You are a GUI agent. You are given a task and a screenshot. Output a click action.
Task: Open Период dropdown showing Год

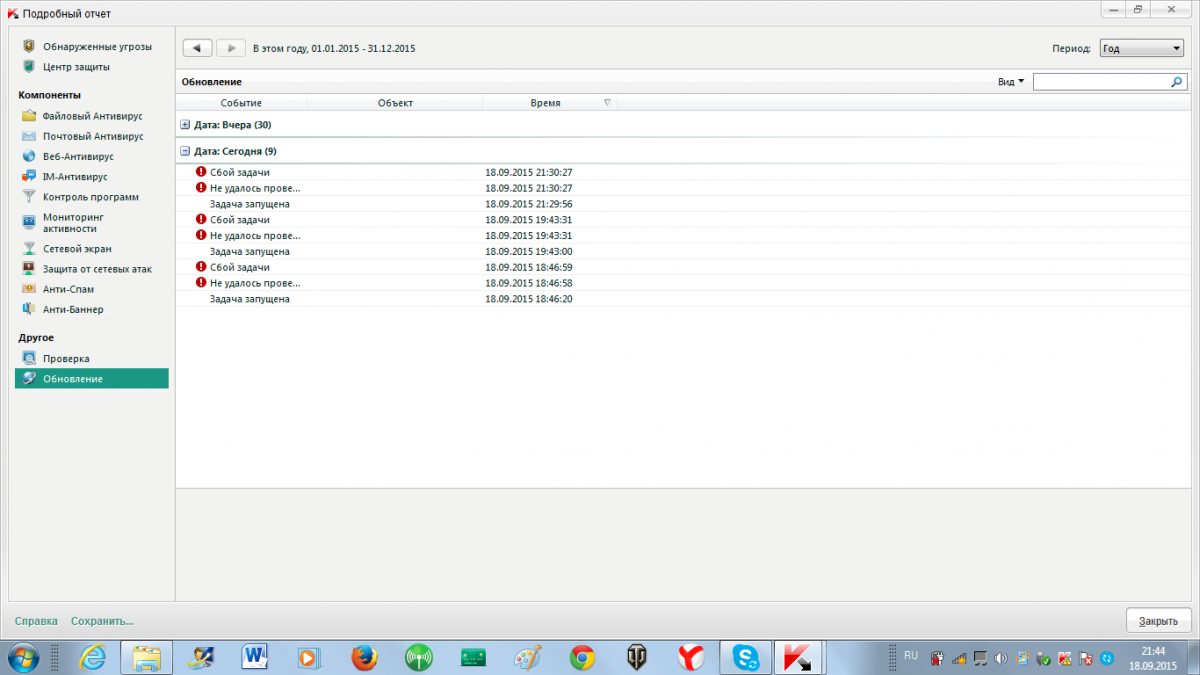(x=1141, y=48)
